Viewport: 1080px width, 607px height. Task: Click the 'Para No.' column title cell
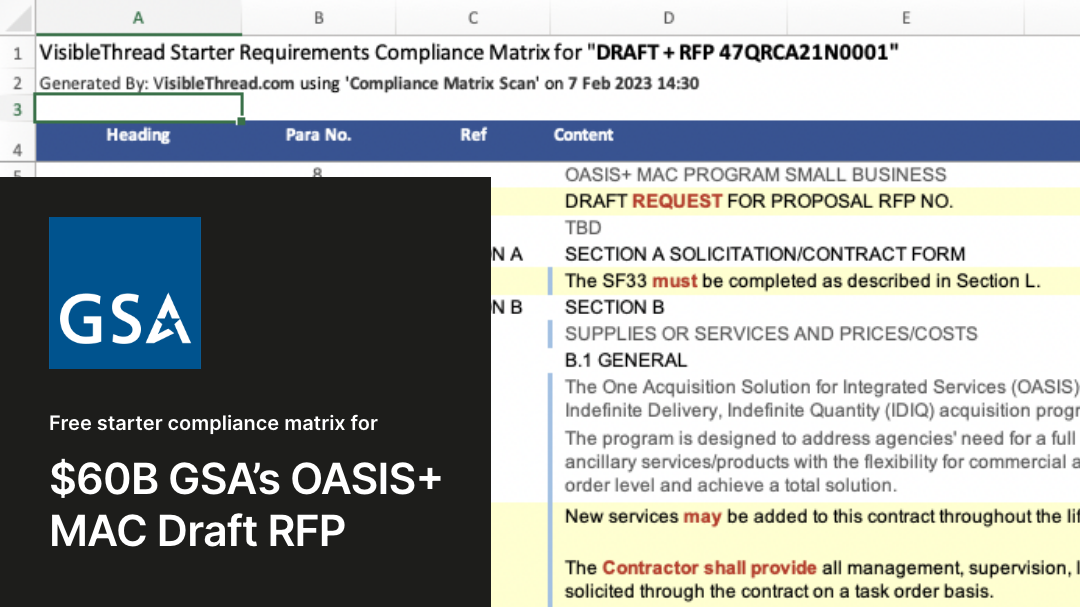[318, 135]
